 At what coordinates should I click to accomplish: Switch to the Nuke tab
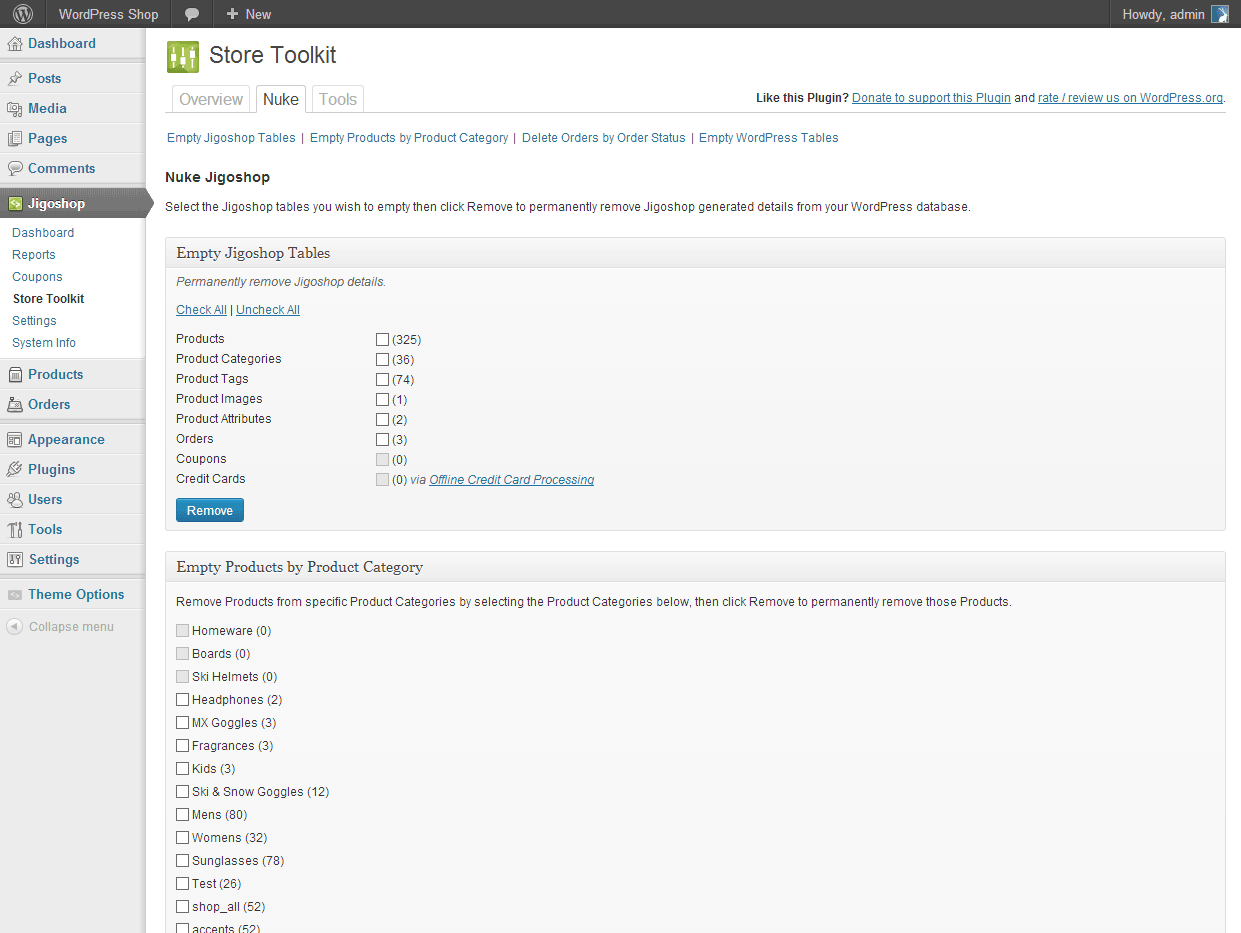coord(281,99)
